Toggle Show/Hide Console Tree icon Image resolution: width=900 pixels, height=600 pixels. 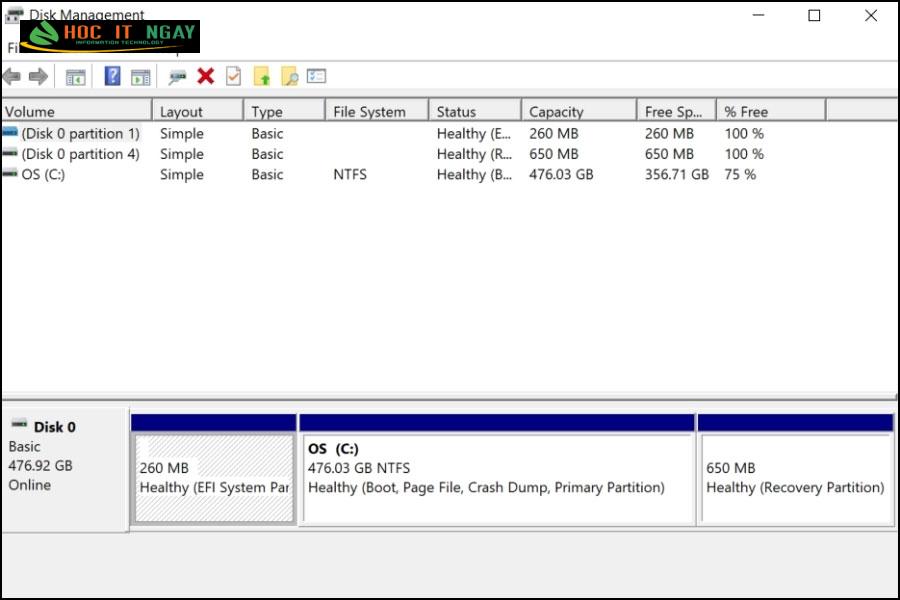[x=76, y=77]
